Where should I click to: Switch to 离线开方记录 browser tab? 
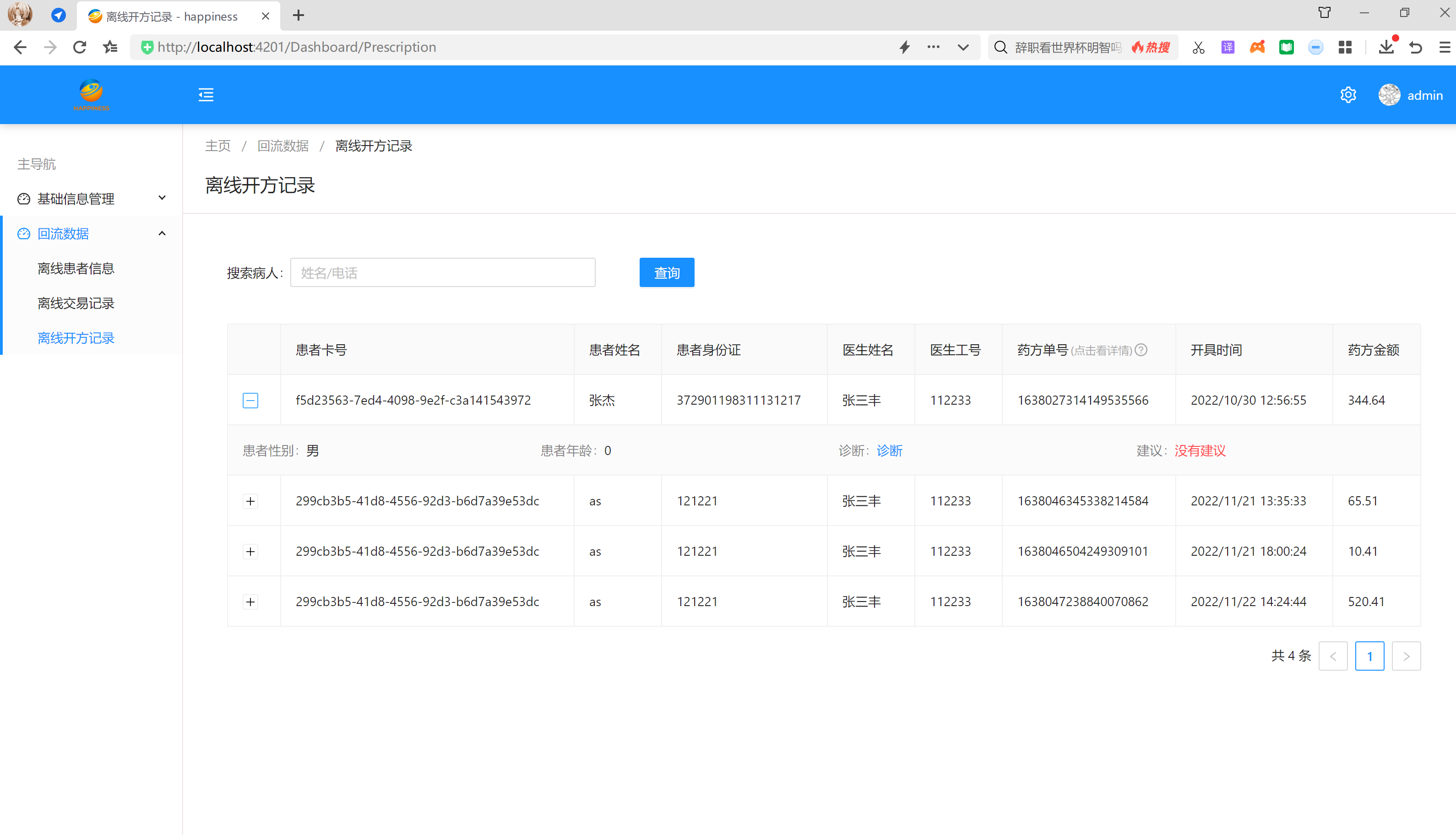click(179, 16)
